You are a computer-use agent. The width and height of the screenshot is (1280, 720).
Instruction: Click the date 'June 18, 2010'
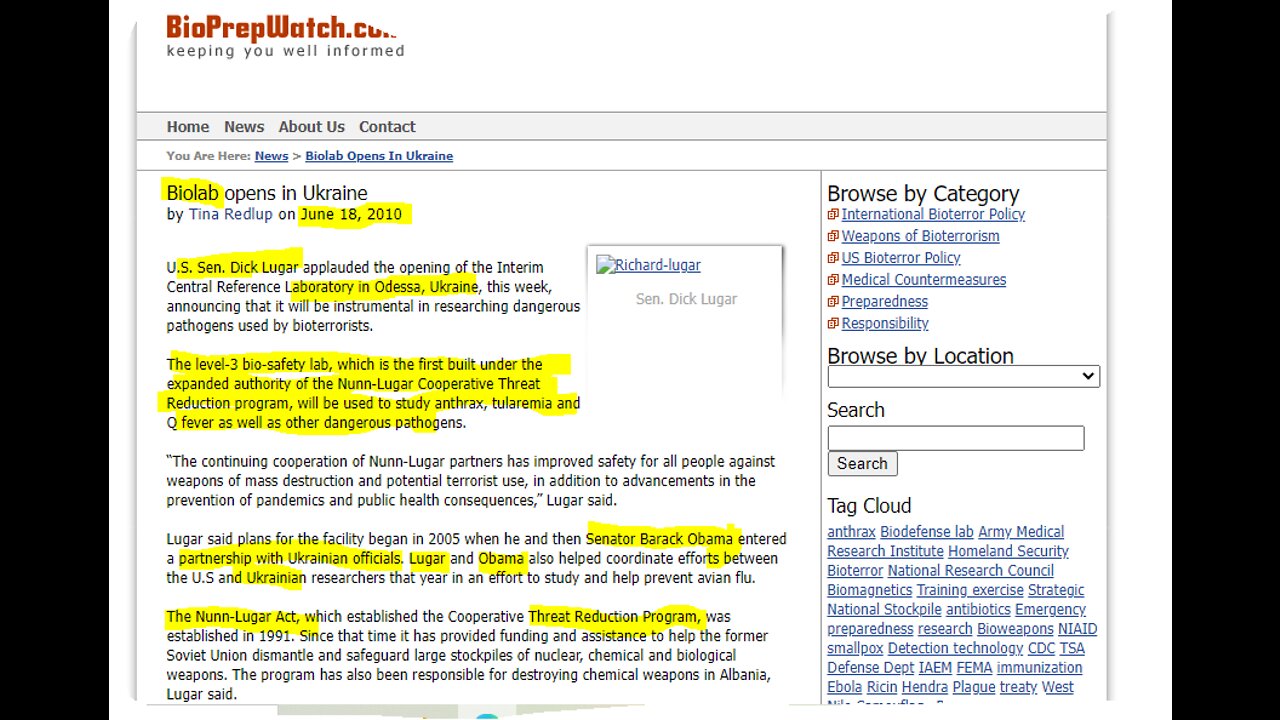[x=351, y=214]
